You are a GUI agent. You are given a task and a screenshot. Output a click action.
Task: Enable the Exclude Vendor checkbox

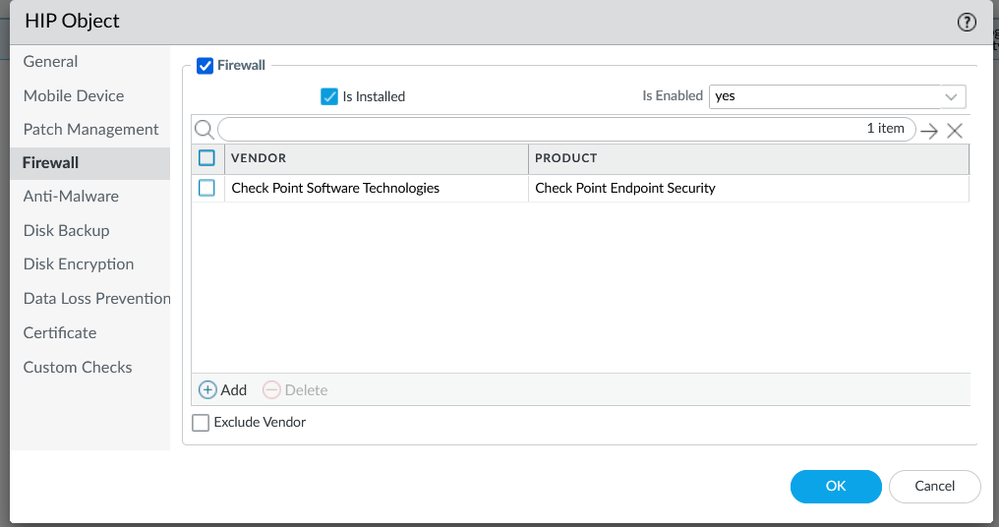201,423
